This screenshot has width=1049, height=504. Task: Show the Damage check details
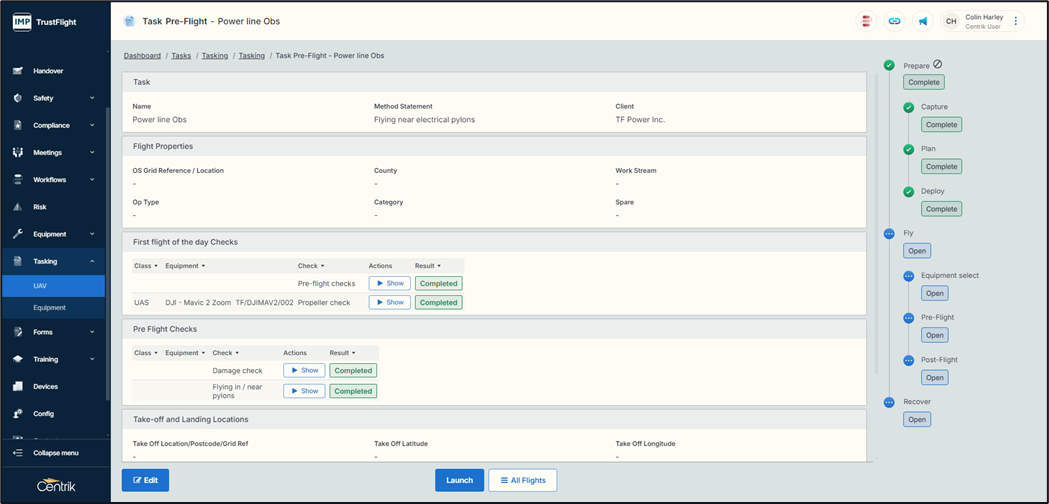tap(304, 370)
